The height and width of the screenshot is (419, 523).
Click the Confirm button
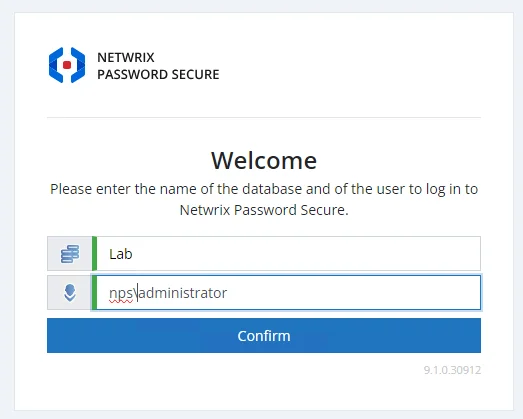click(264, 335)
